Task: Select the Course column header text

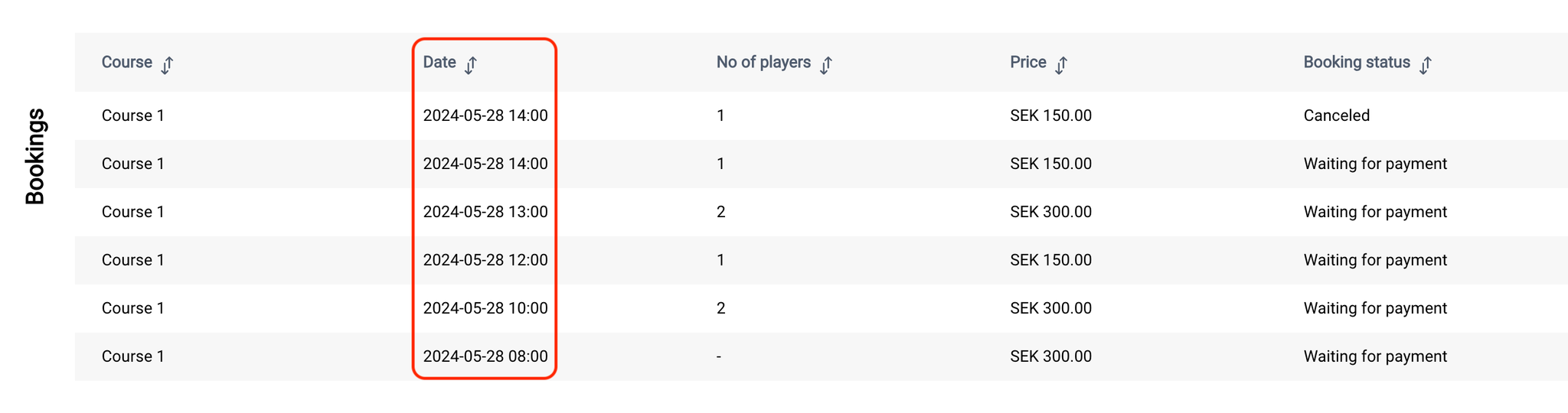Action: point(127,63)
